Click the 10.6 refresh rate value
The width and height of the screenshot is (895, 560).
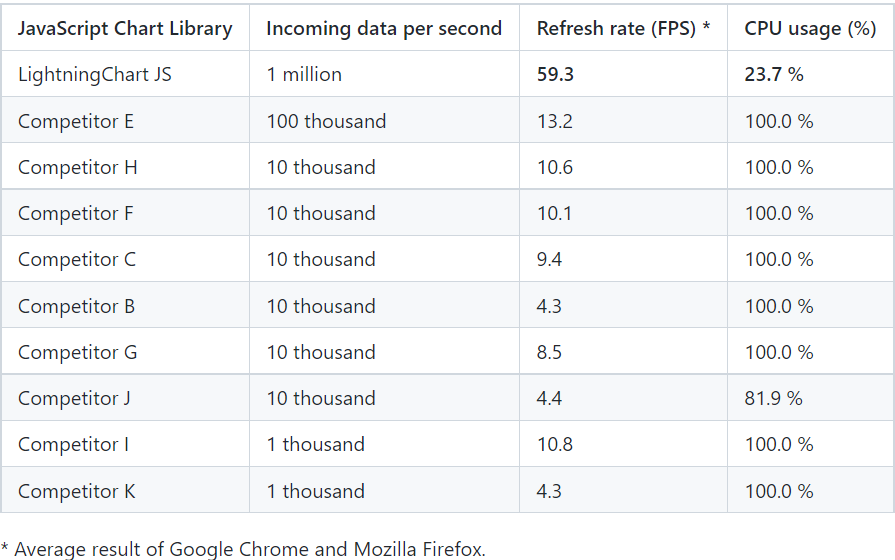[555, 167]
